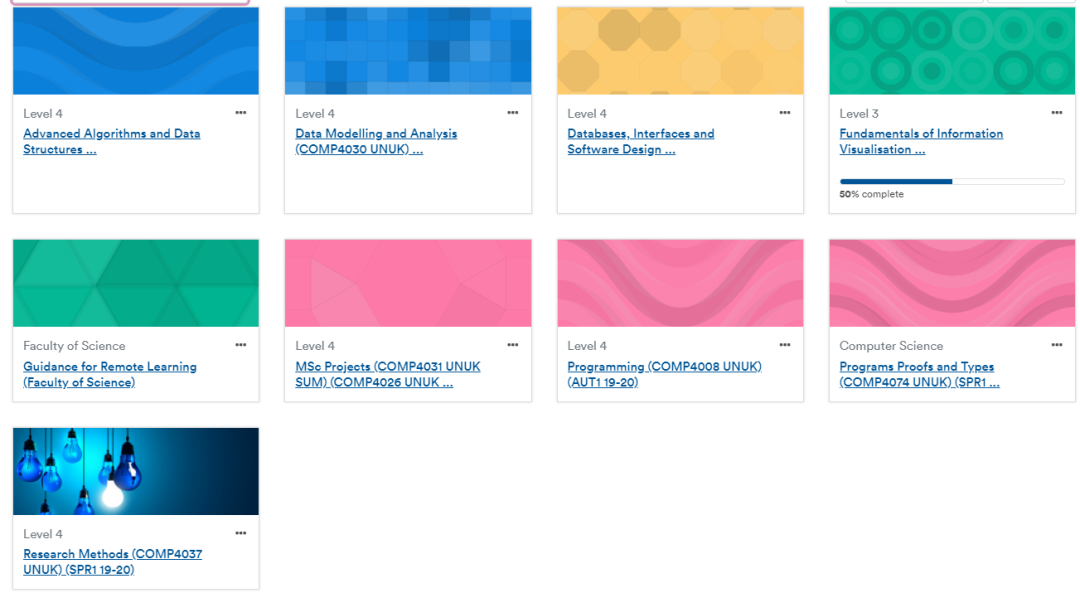The height and width of the screenshot is (593, 1080).
Task: Open Data Modelling and Analysis (COMP4030 UNUK) course
Action: coord(376,141)
